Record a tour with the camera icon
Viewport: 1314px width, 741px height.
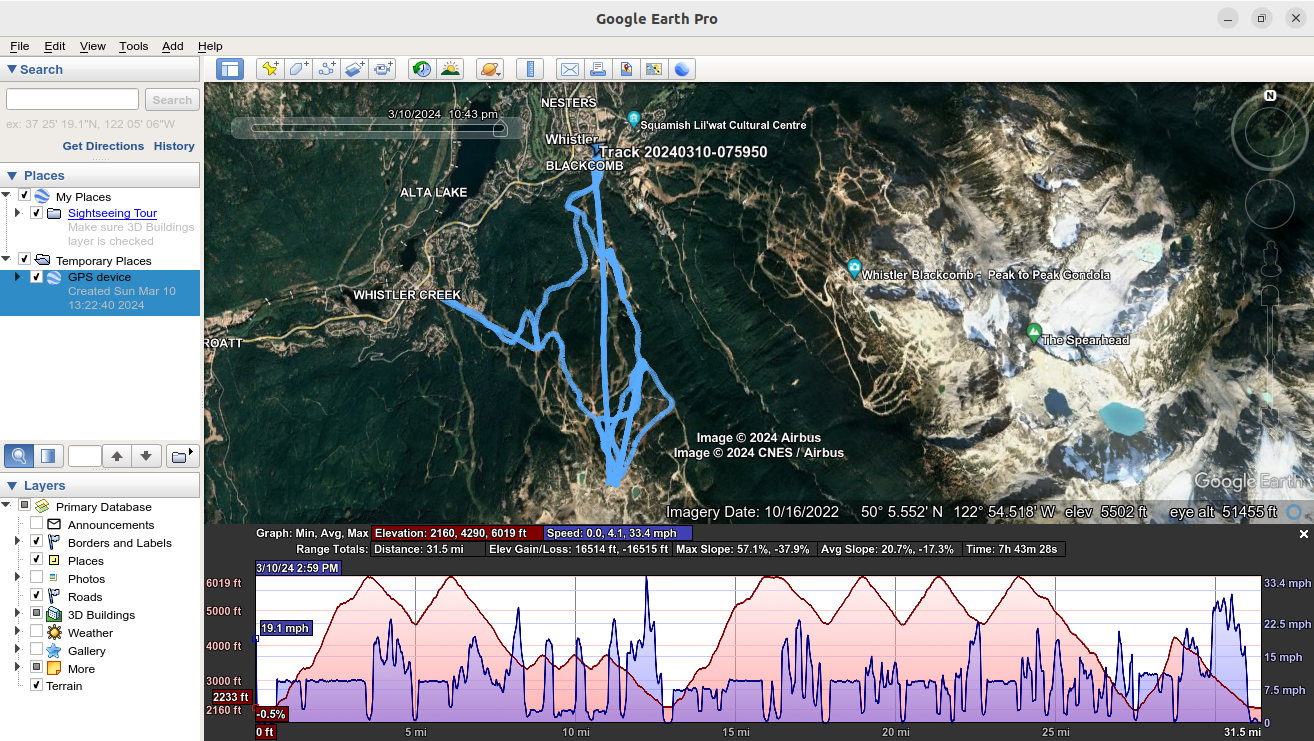point(383,69)
